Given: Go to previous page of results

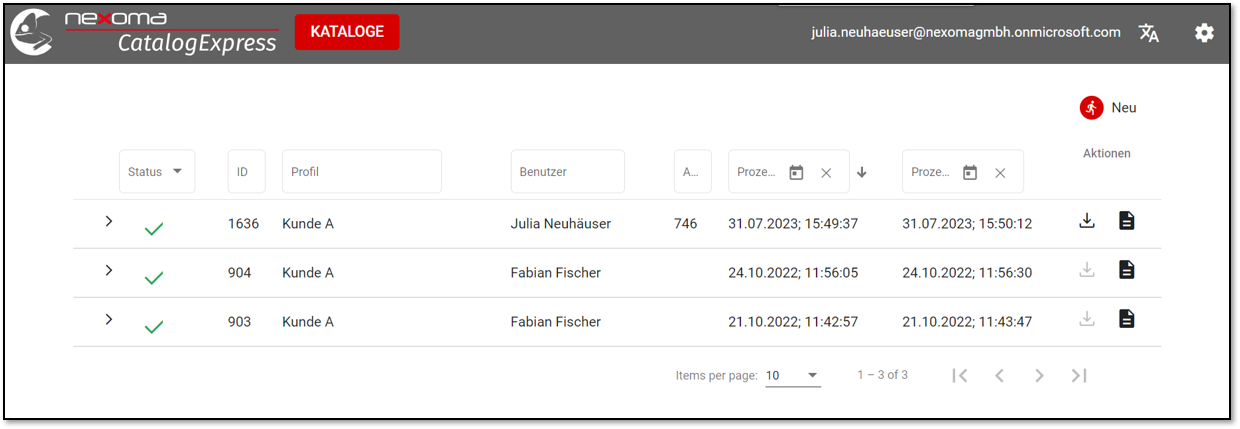Looking at the screenshot, I should [999, 376].
